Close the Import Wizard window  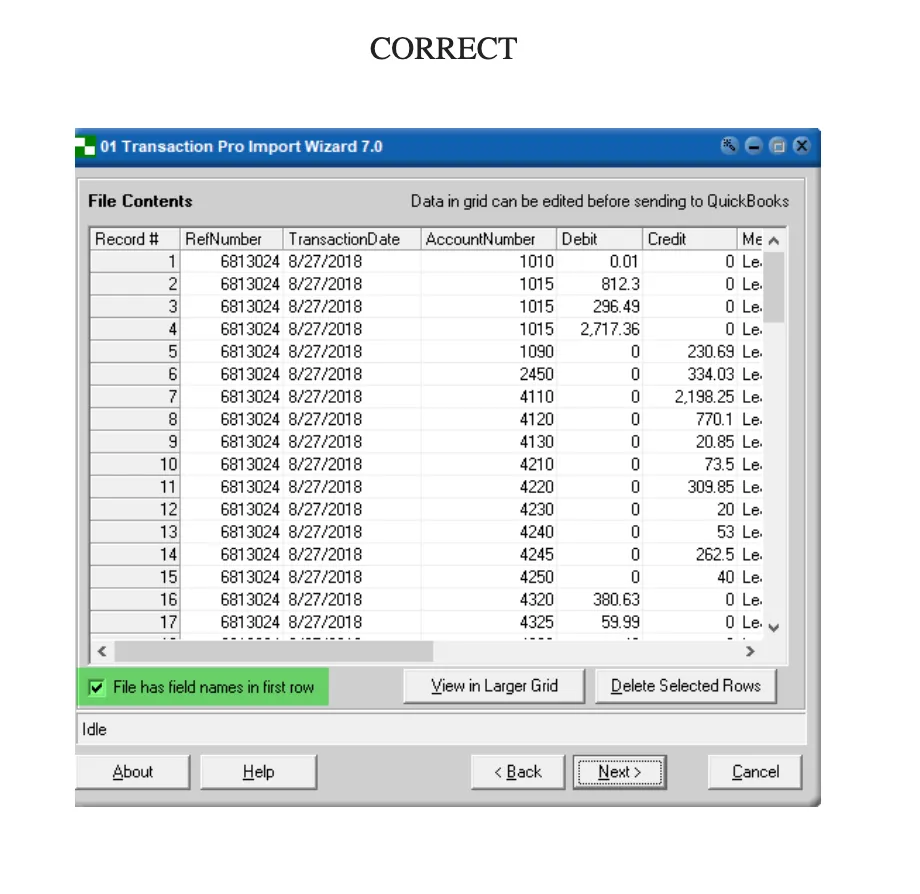coord(801,145)
